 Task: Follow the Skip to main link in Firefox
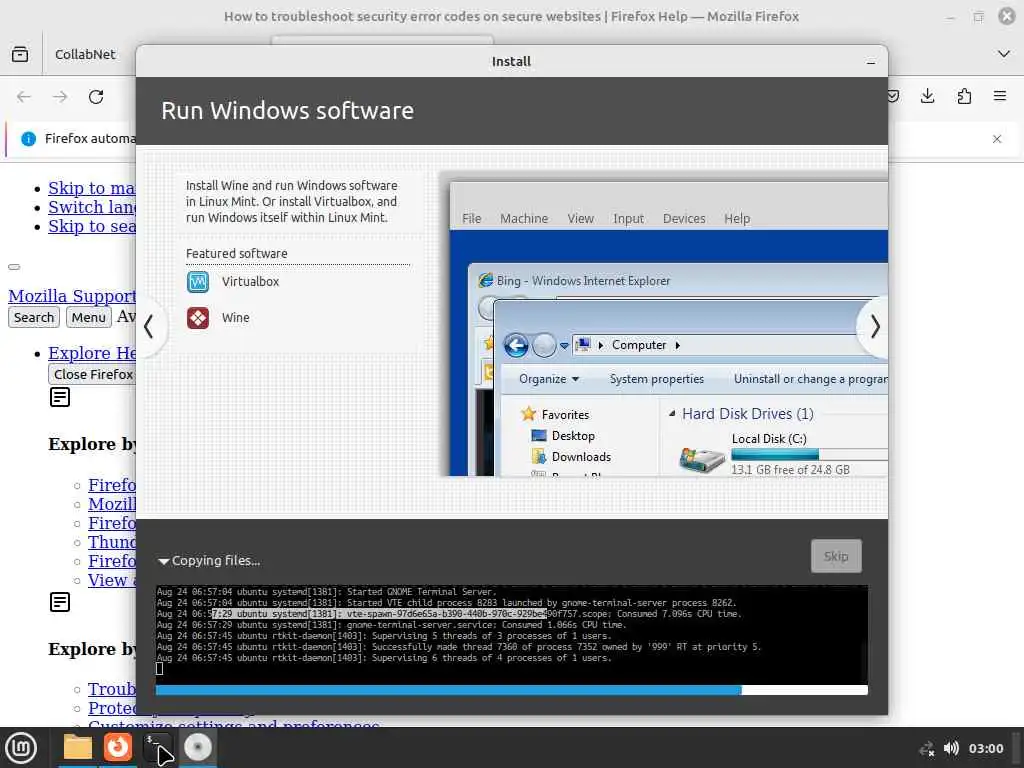coord(91,188)
